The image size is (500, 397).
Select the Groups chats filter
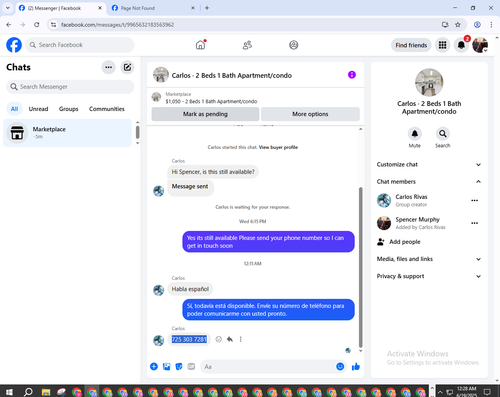click(x=68, y=109)
